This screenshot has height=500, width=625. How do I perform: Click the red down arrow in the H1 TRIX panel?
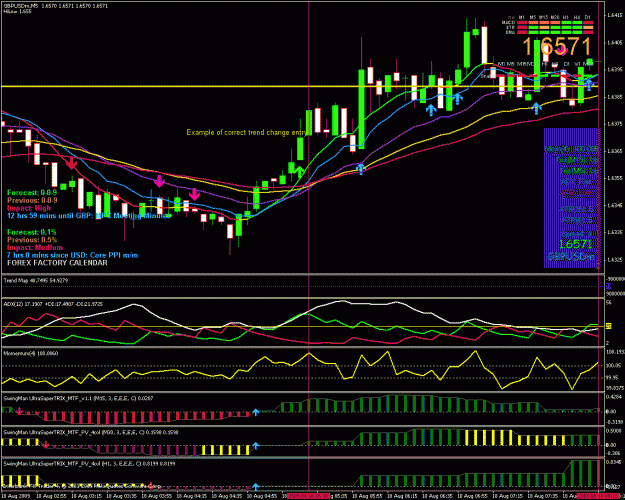click(151, 485)
